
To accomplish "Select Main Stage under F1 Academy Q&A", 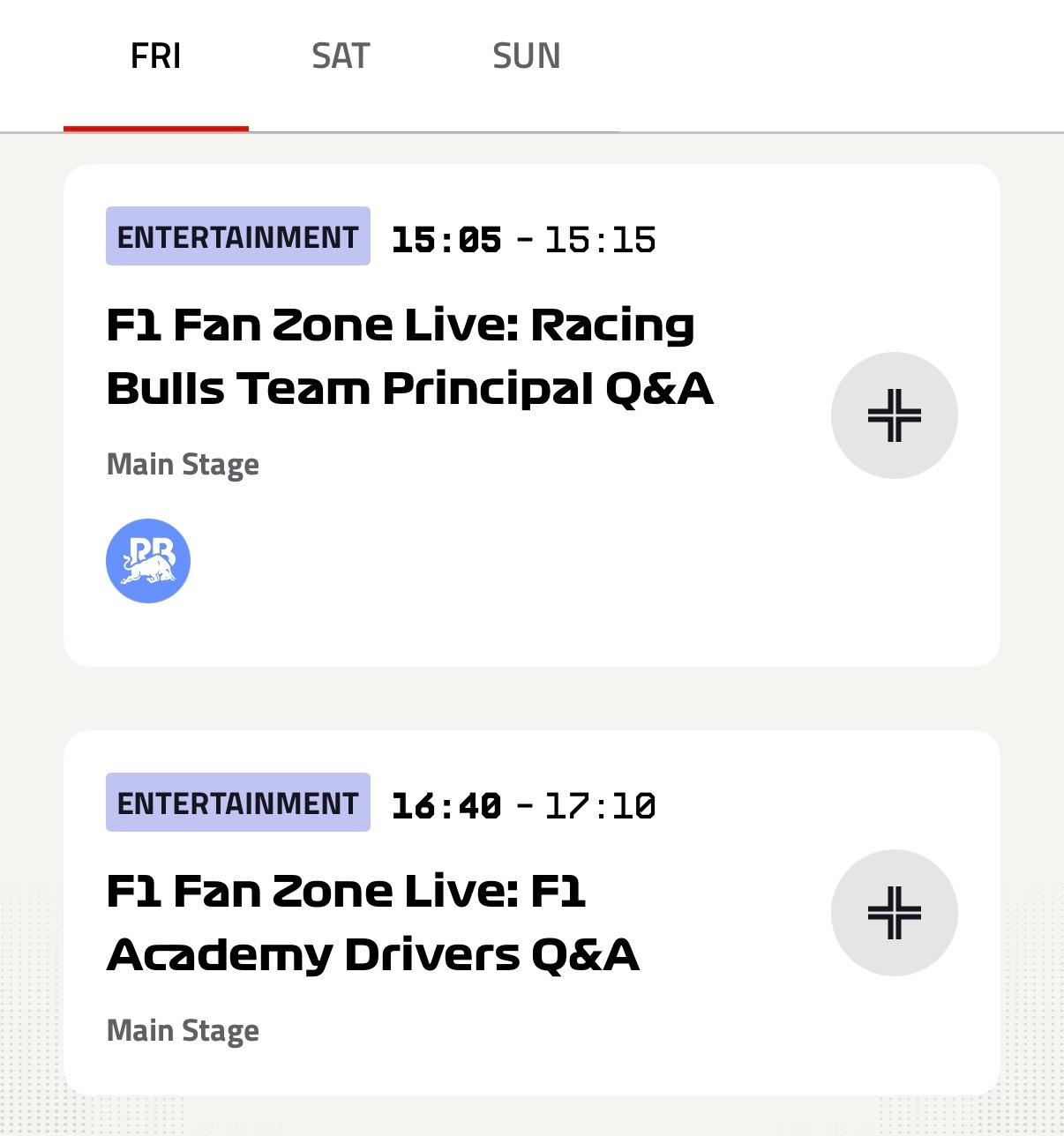I will click(x=183, y=1031).
